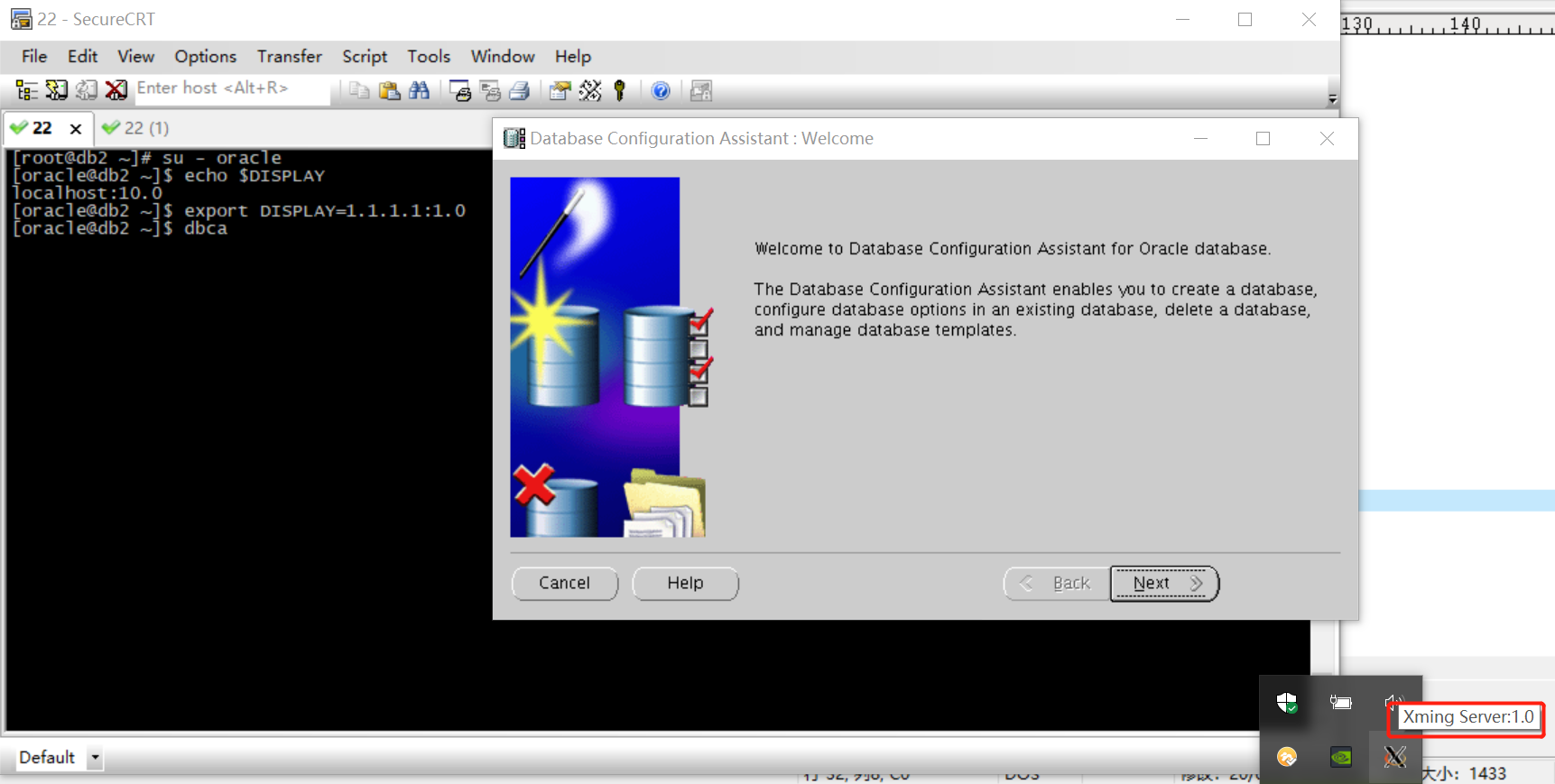Viewport: 1555px width, 784px height.
Task: Click the Print toolbar icon
Action: coord(520,90)
